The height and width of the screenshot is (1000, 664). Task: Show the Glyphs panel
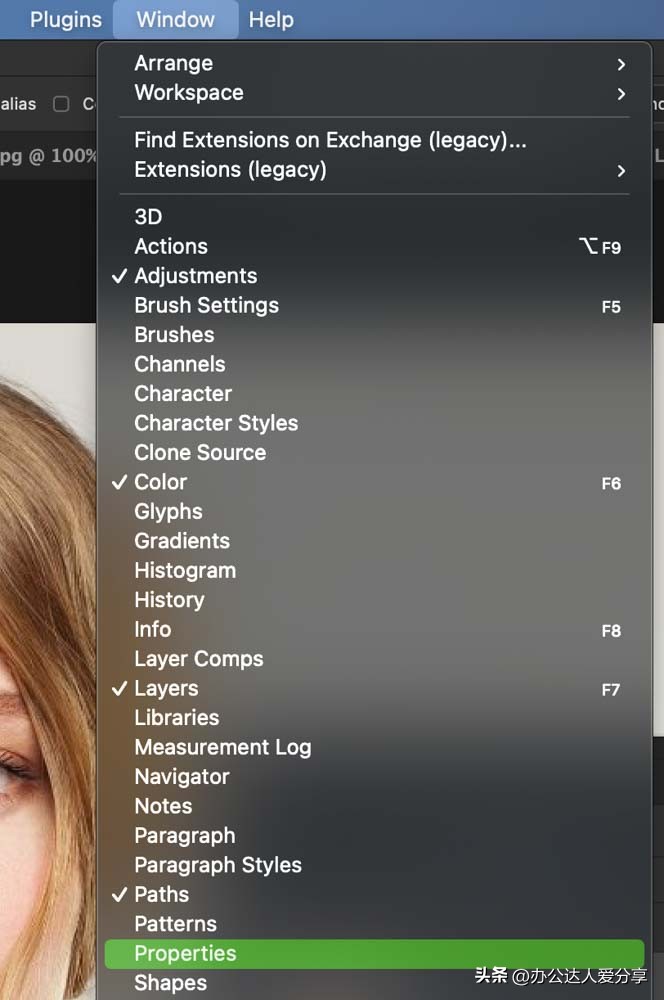coord(374,511)
